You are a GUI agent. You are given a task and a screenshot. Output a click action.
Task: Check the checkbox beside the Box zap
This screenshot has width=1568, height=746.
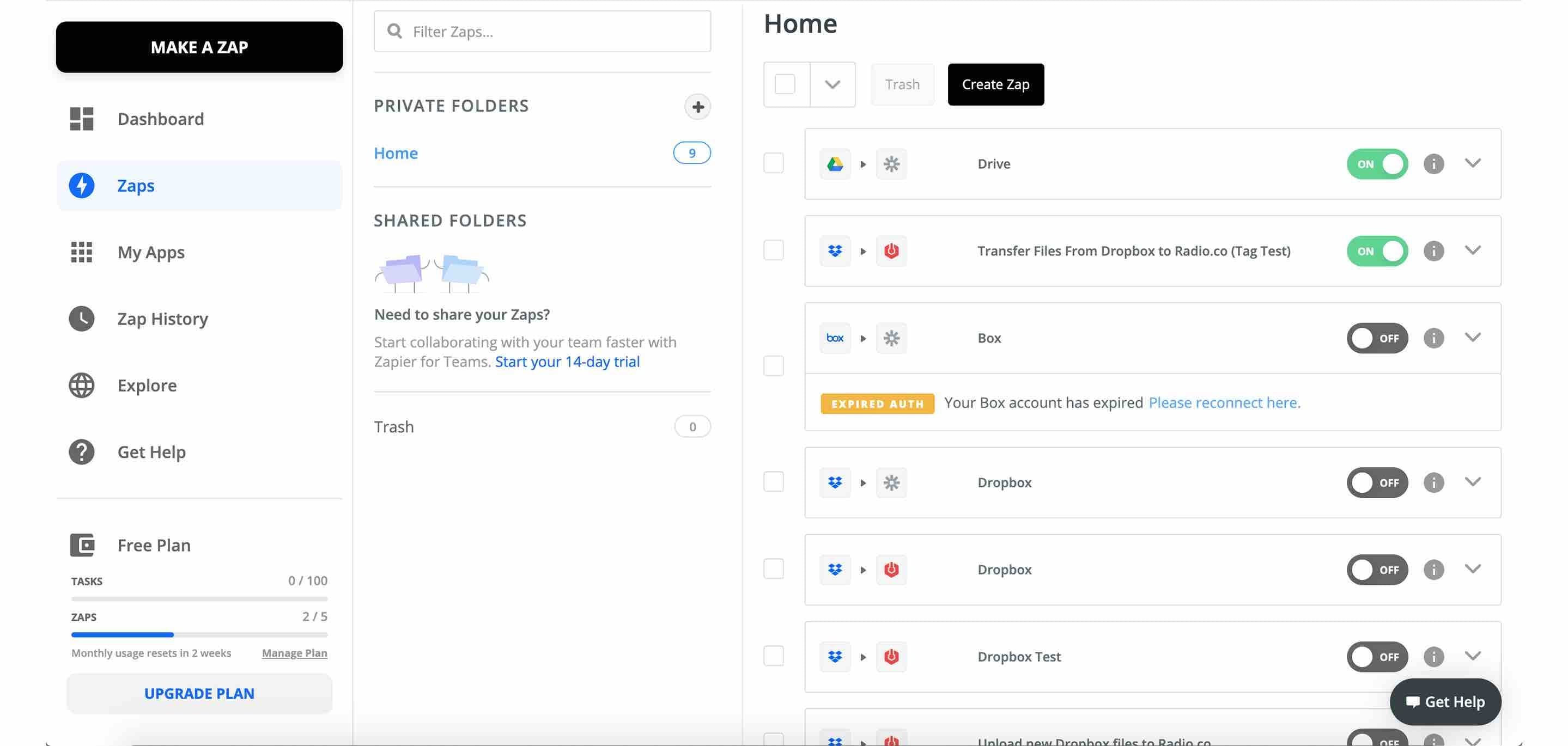[774, 366]
